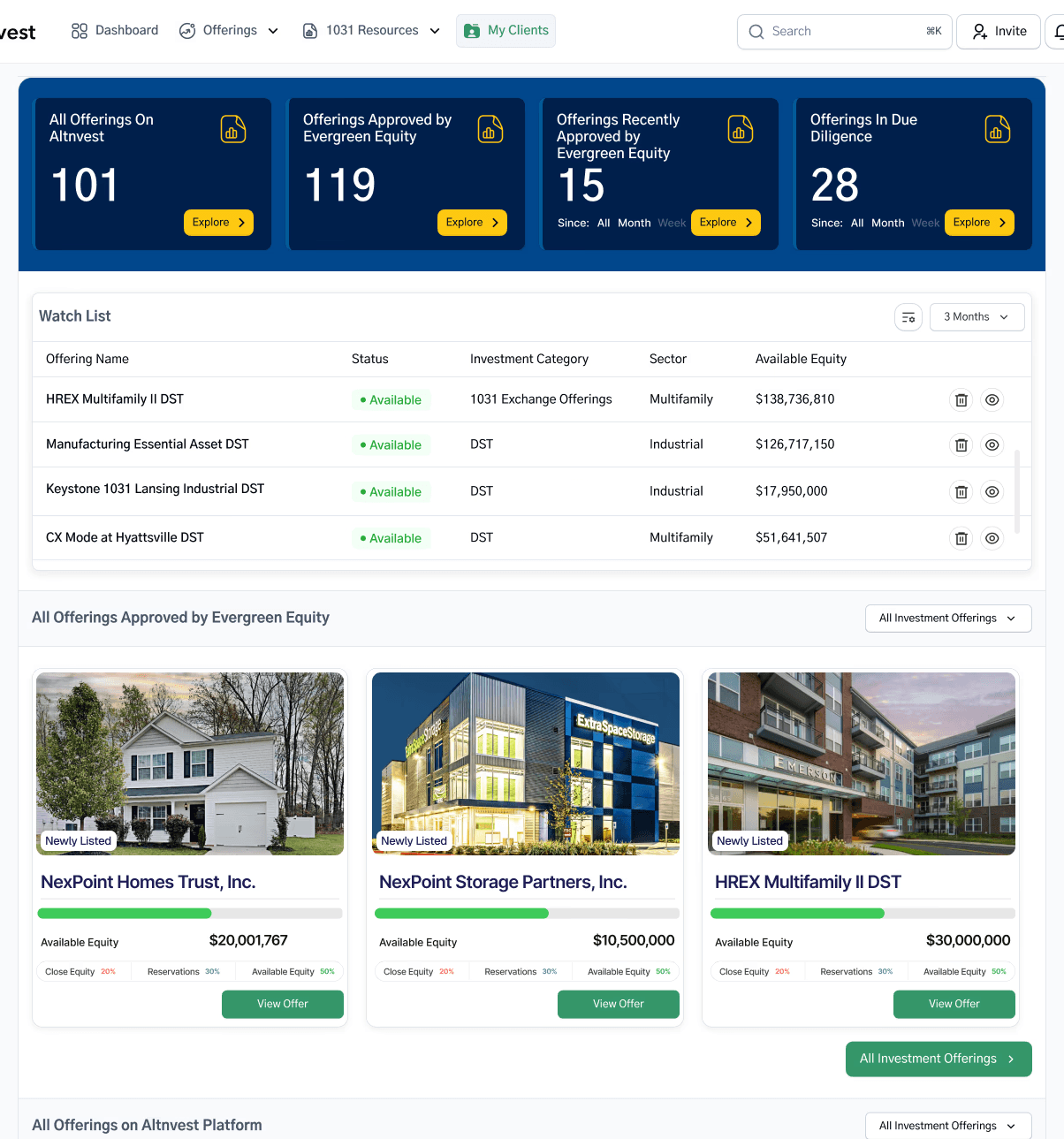Delete Keystone 1031 Lansing Industrial DST row
The image size is (1064, 1139).
tap(961, 492)
